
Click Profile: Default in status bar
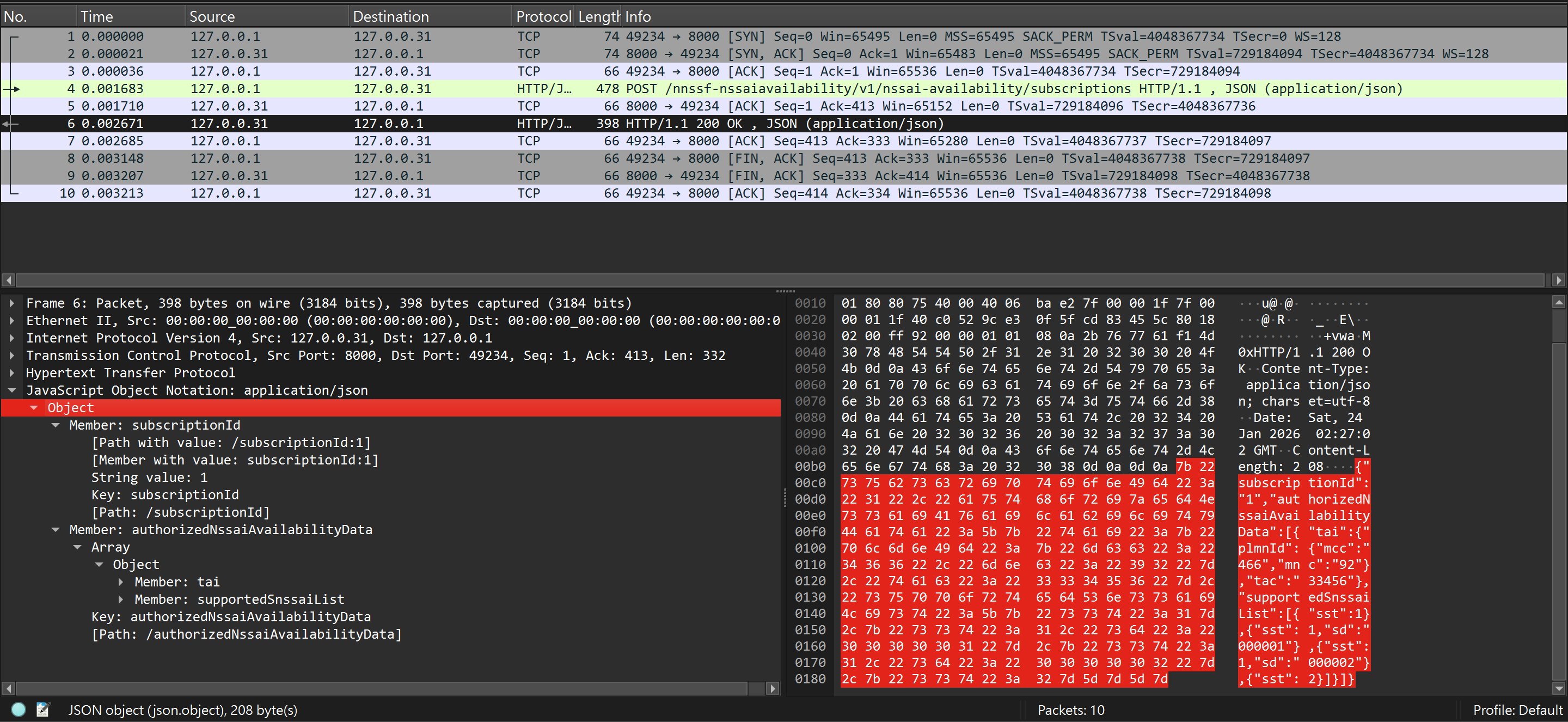(x=1517, y=710)
